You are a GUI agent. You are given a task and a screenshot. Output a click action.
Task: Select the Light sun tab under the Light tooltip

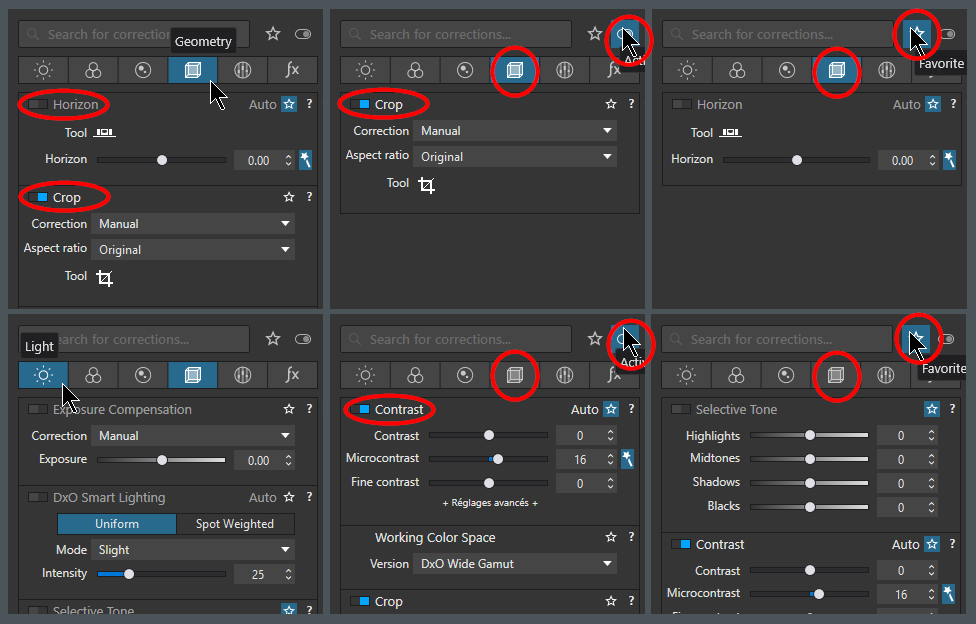click(x=44, y=376)
